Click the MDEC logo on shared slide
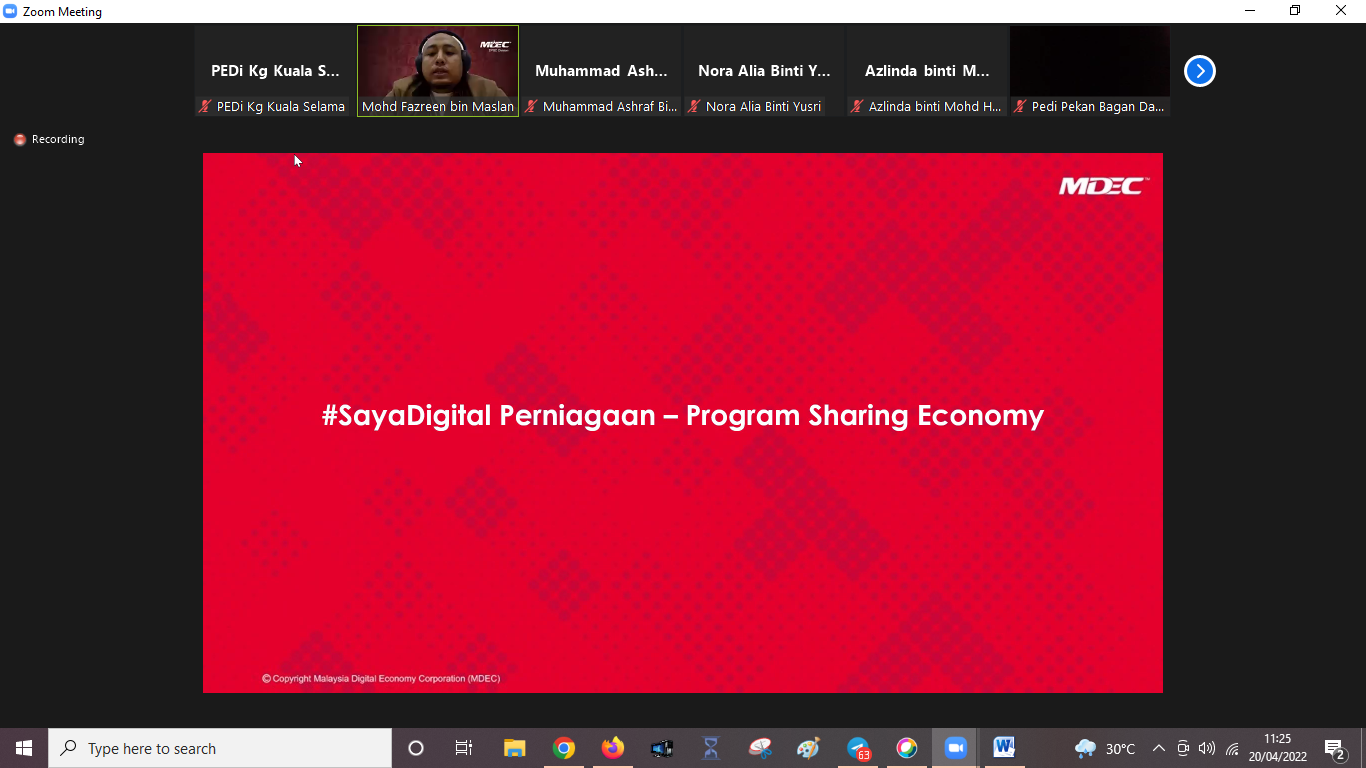 pyautogui.click(x=1104, y=186)
